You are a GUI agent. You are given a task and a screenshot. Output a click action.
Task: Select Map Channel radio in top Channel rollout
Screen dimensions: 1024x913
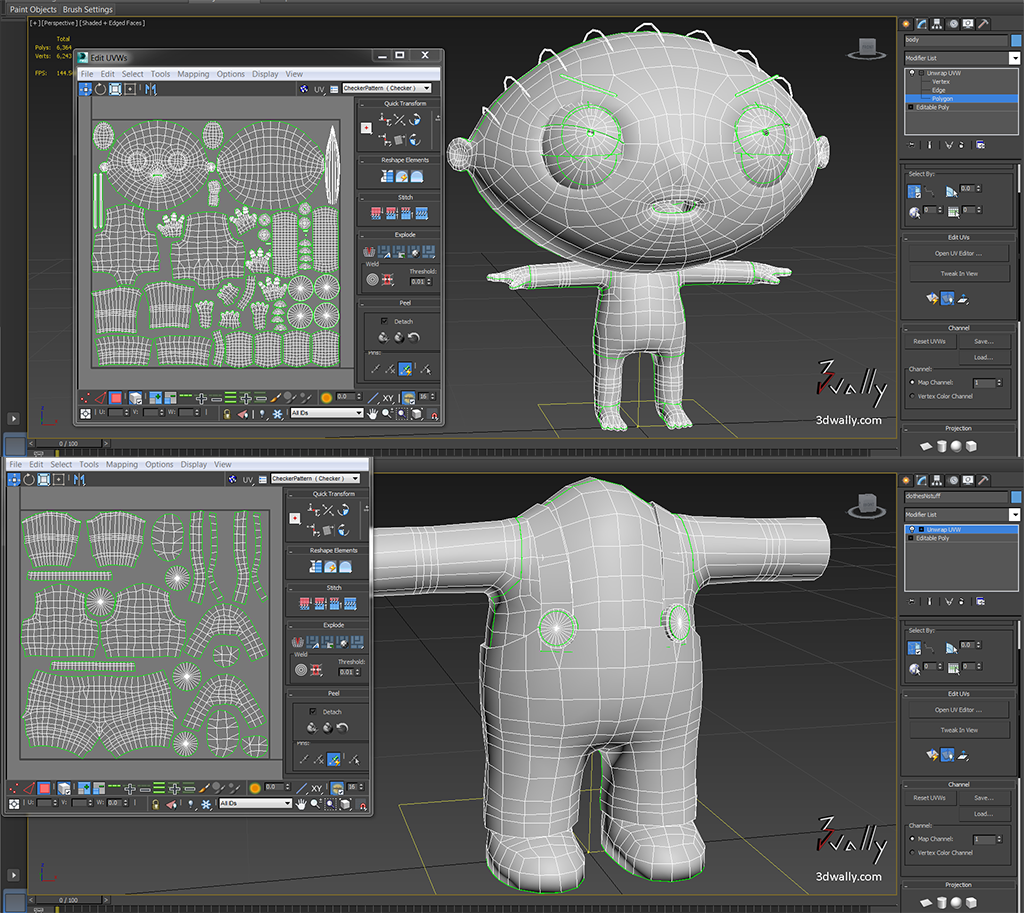tap(912, 382)
